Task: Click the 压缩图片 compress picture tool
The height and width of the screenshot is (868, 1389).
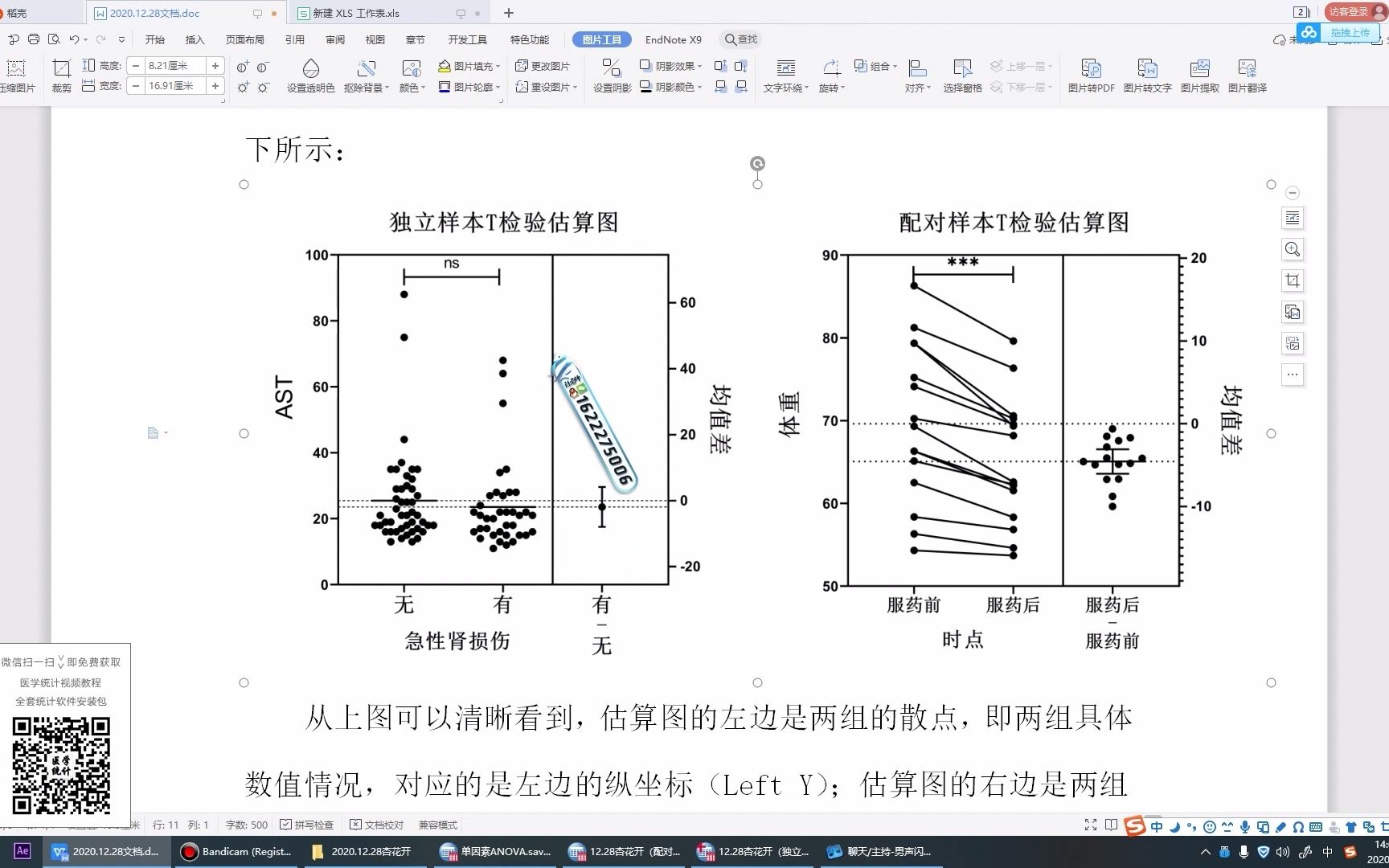Action: tap(16, 76)
